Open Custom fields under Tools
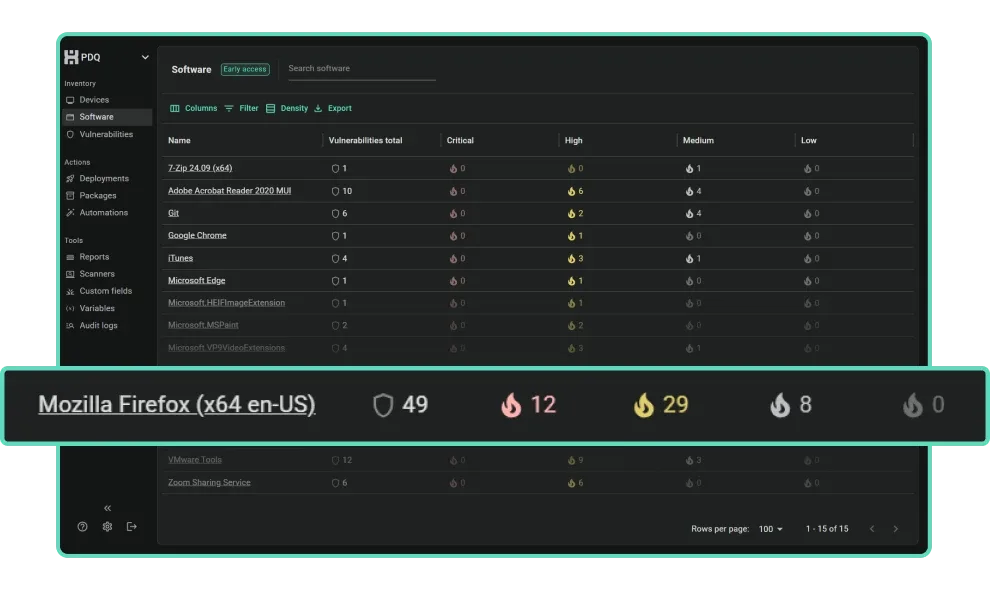The width and height of the screenshot is (990, 590). click(x=107, y=291)
